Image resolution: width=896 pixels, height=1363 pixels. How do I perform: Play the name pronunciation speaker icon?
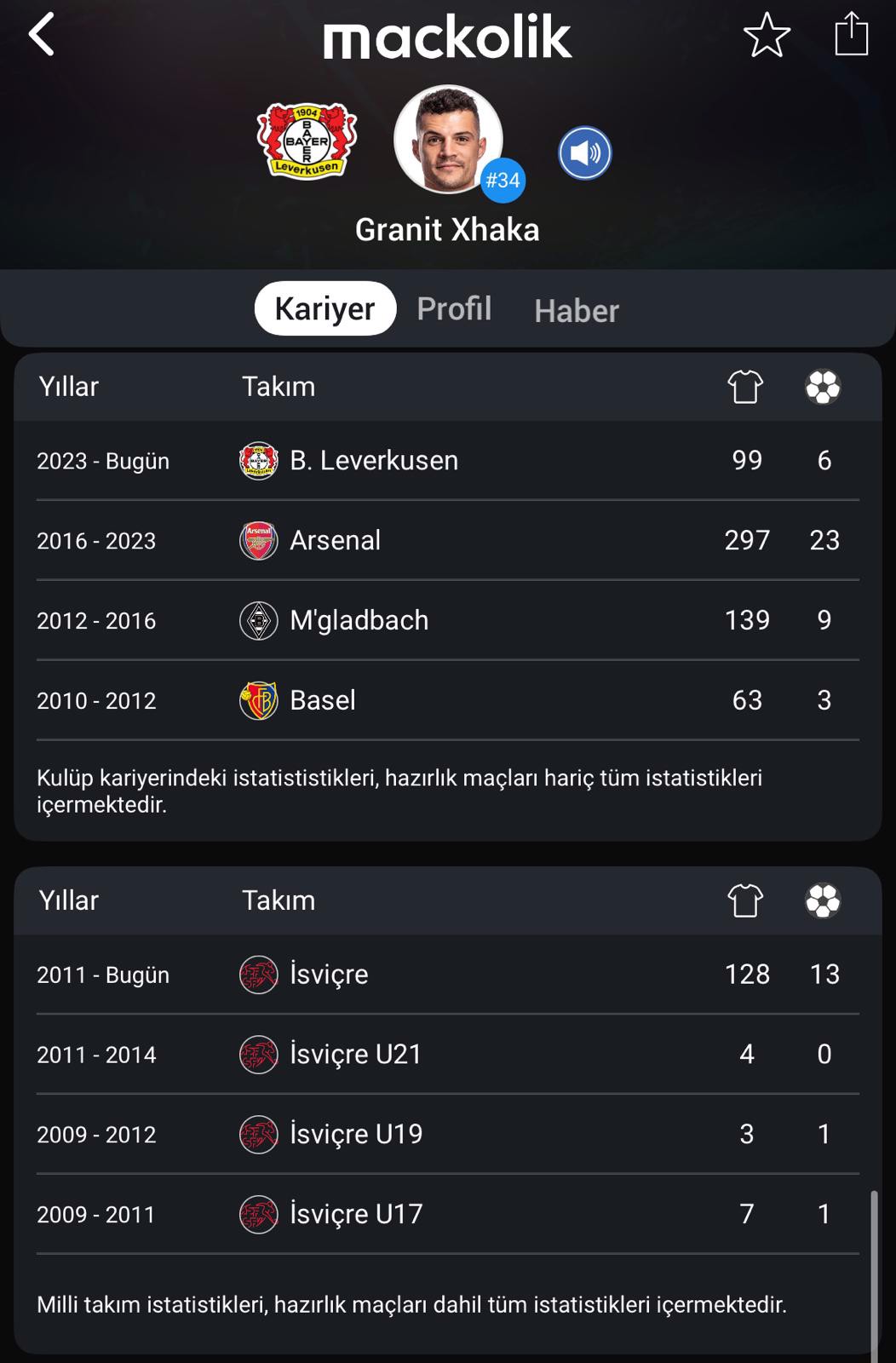point(584,153)
